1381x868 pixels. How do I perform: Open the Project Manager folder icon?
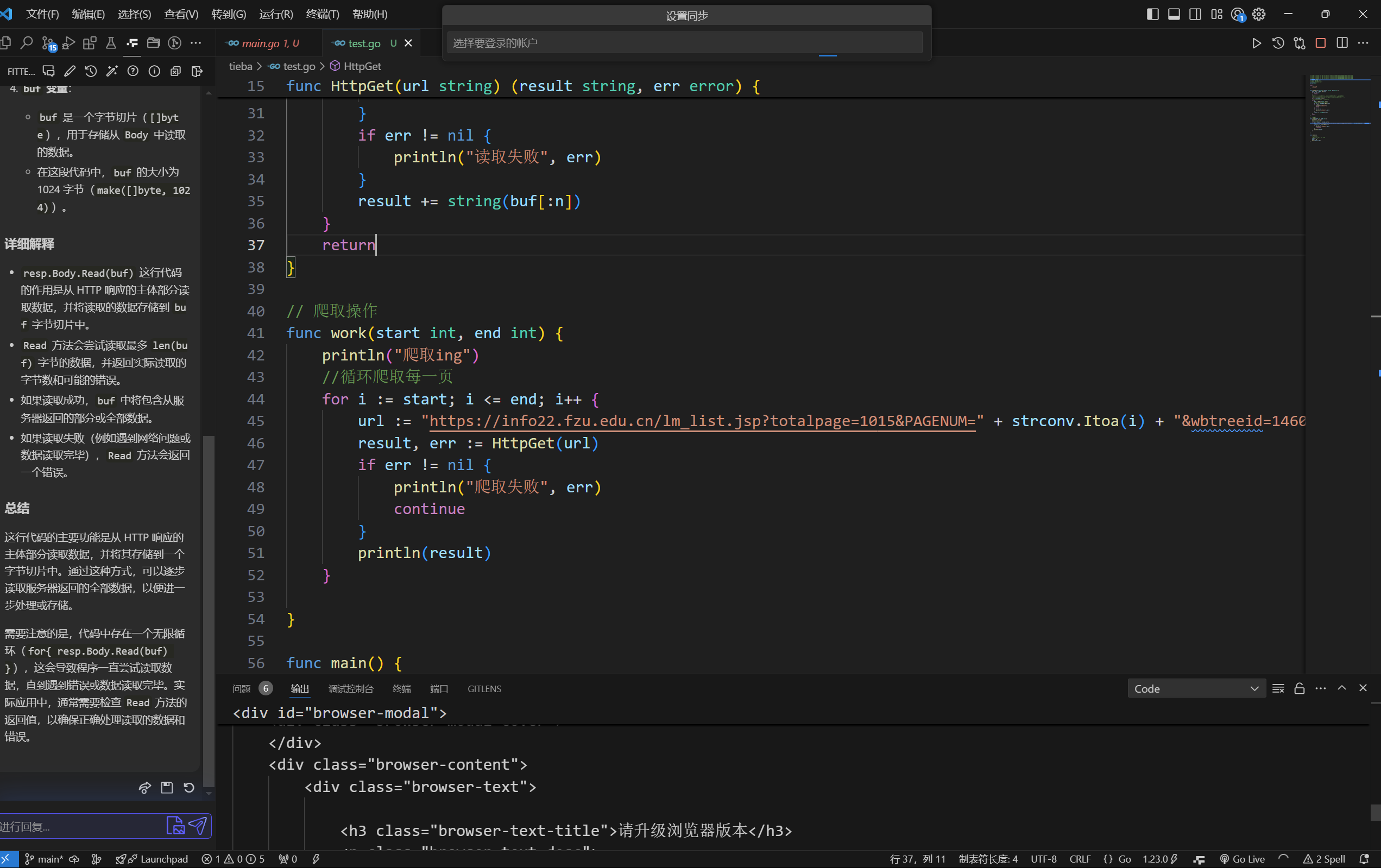click(x=154, y=43)
